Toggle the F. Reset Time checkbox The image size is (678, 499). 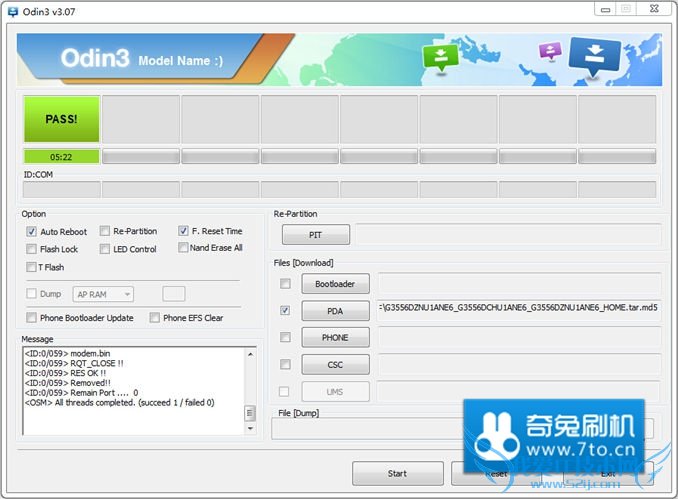pyautogui.click(x=183, y=230)
